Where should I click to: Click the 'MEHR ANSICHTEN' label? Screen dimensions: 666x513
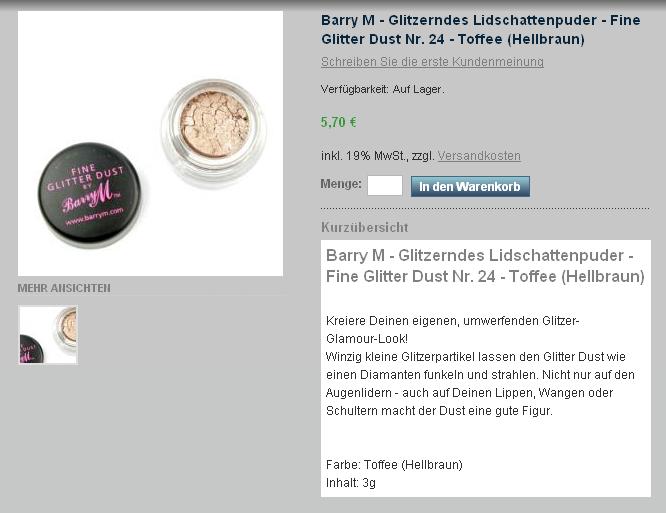point(64,288)
